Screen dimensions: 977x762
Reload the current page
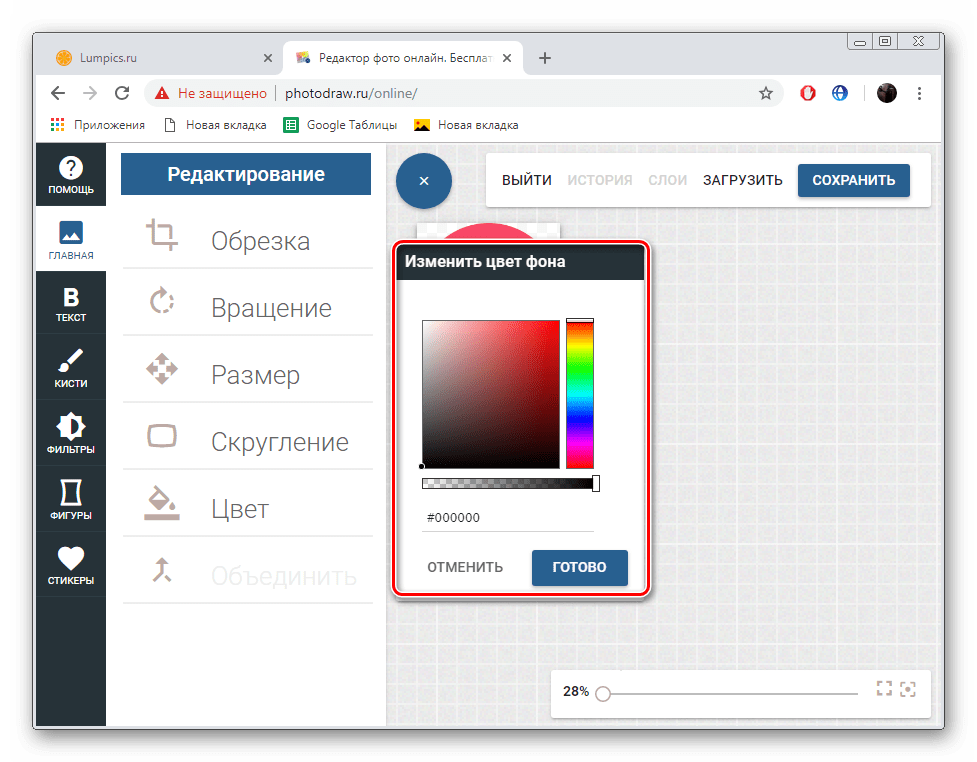coord(122,93)
